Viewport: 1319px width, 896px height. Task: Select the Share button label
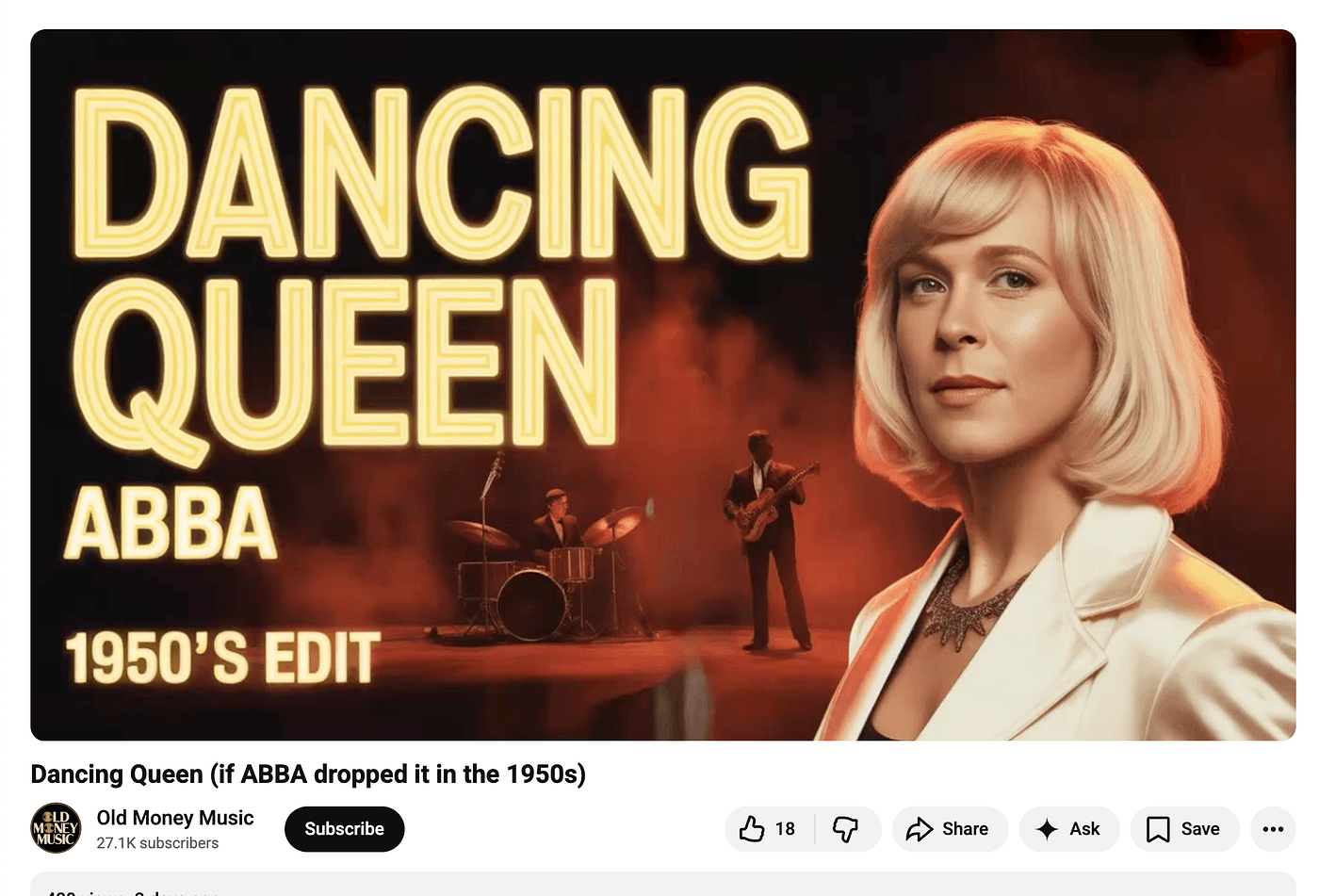[965, 829]
